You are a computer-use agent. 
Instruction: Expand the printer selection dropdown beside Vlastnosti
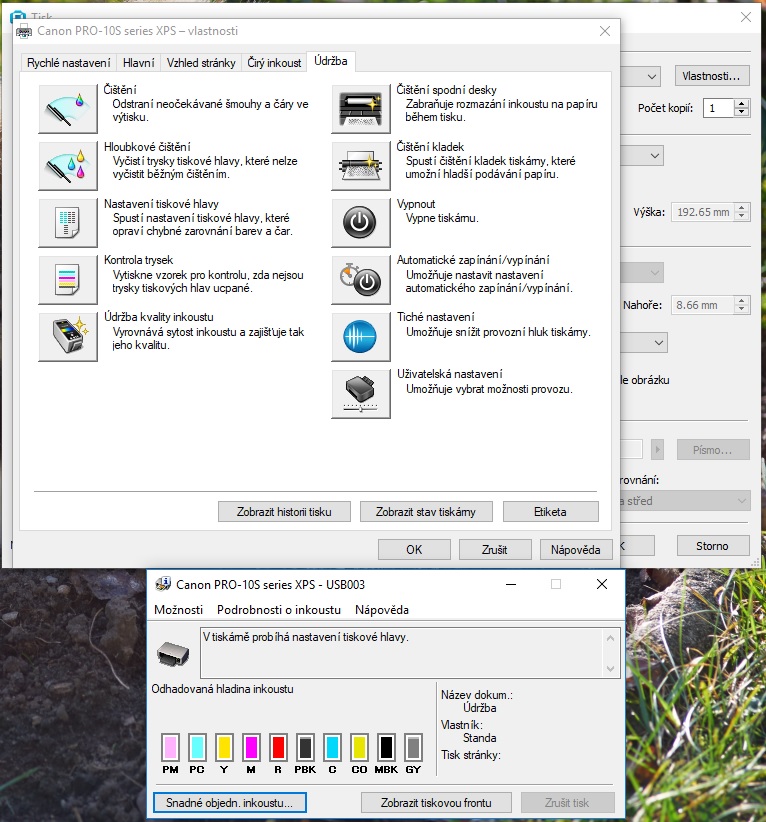[652, 76]
